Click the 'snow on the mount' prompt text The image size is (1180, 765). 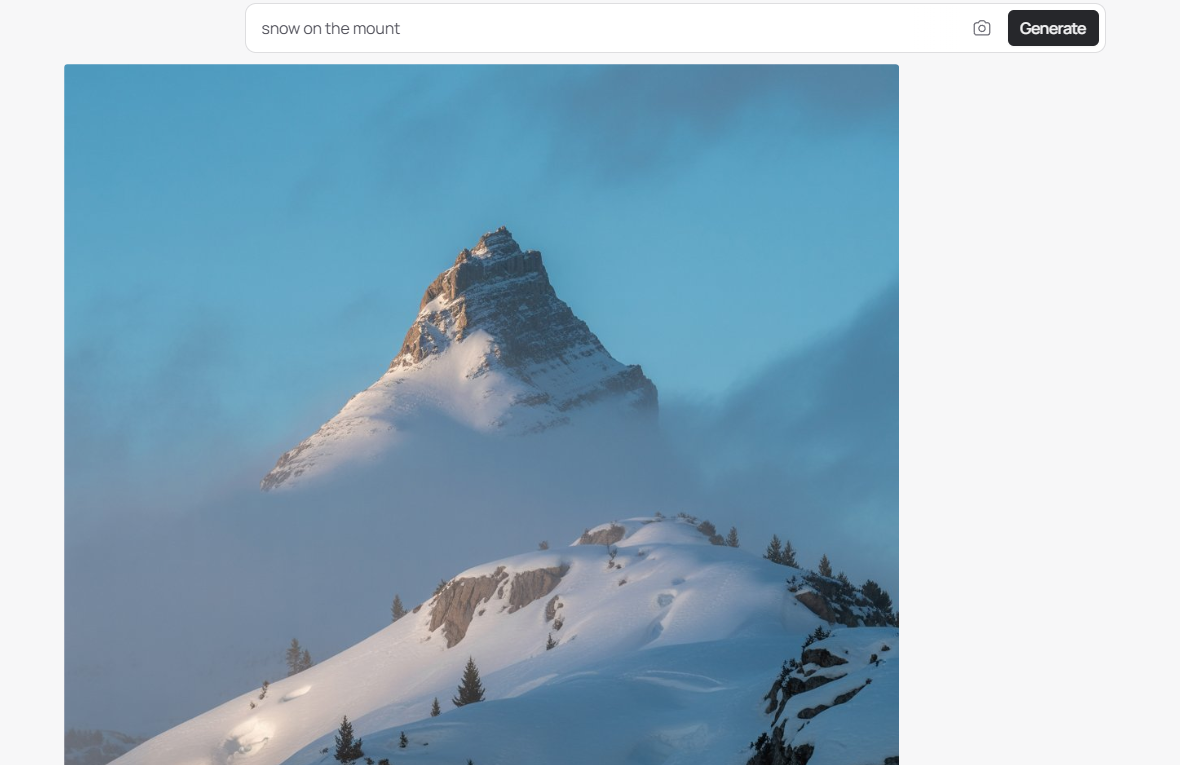[330, 29]
